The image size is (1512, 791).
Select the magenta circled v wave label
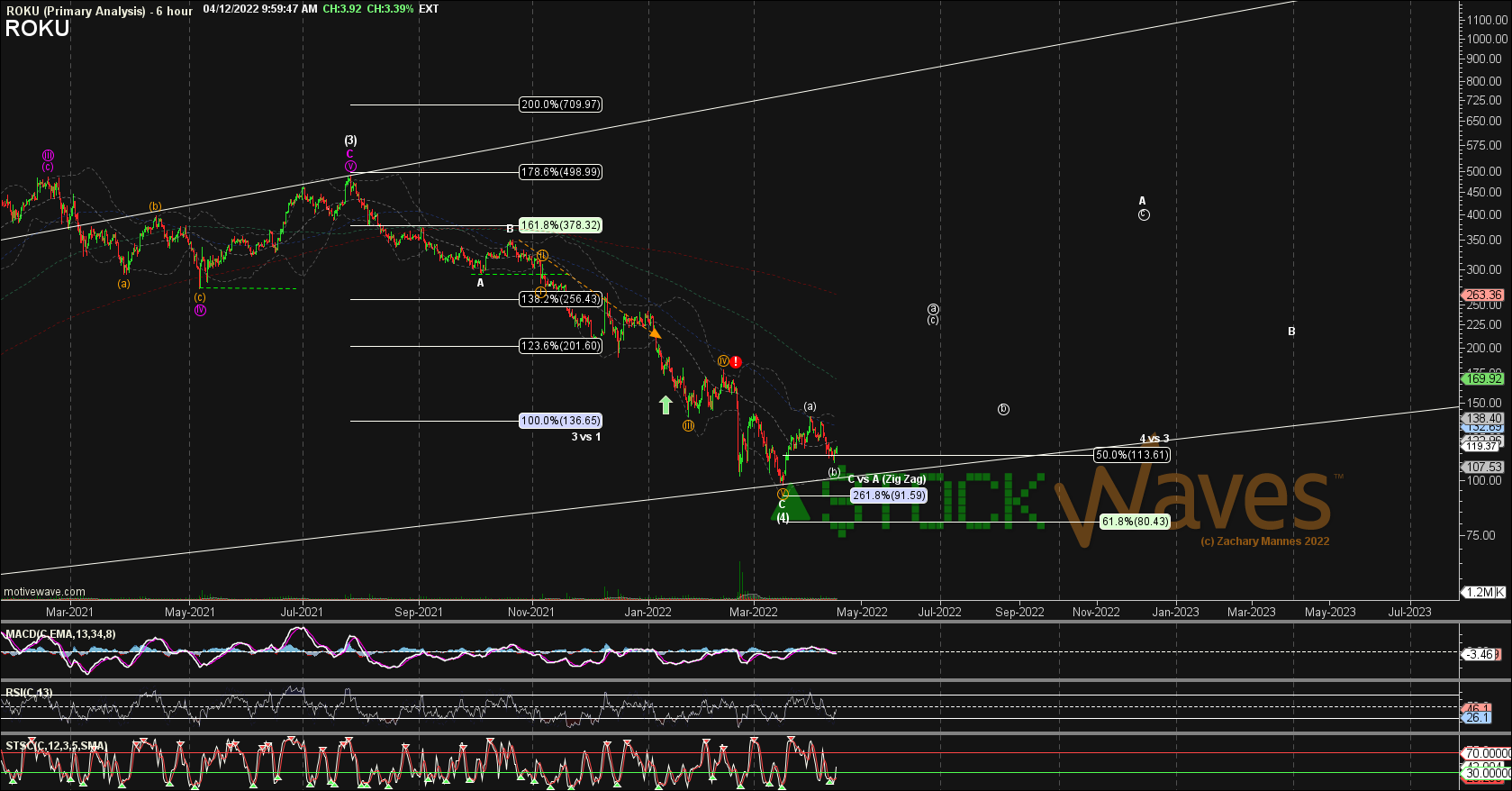point(350,167)
